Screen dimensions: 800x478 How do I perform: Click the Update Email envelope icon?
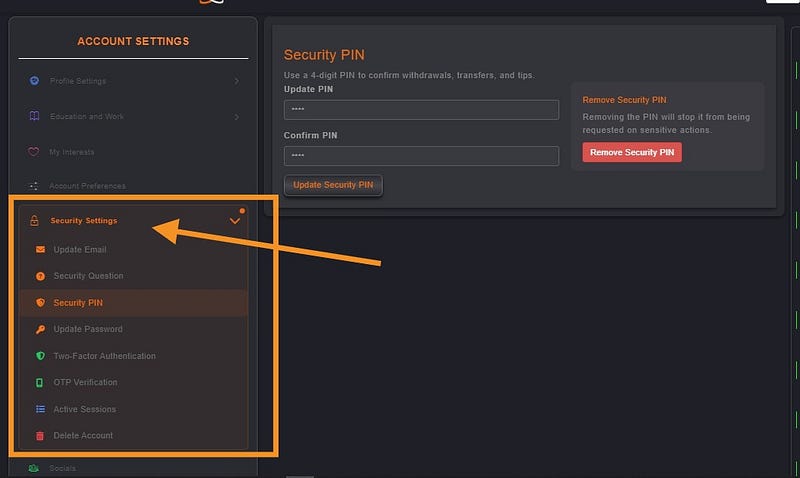(40, 249)
